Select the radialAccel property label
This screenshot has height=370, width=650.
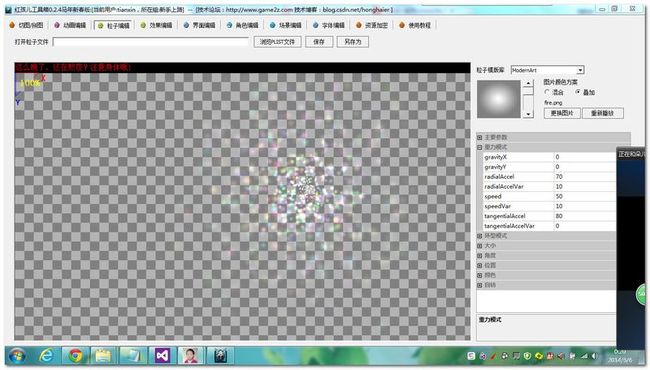click(x=499, y=177)
